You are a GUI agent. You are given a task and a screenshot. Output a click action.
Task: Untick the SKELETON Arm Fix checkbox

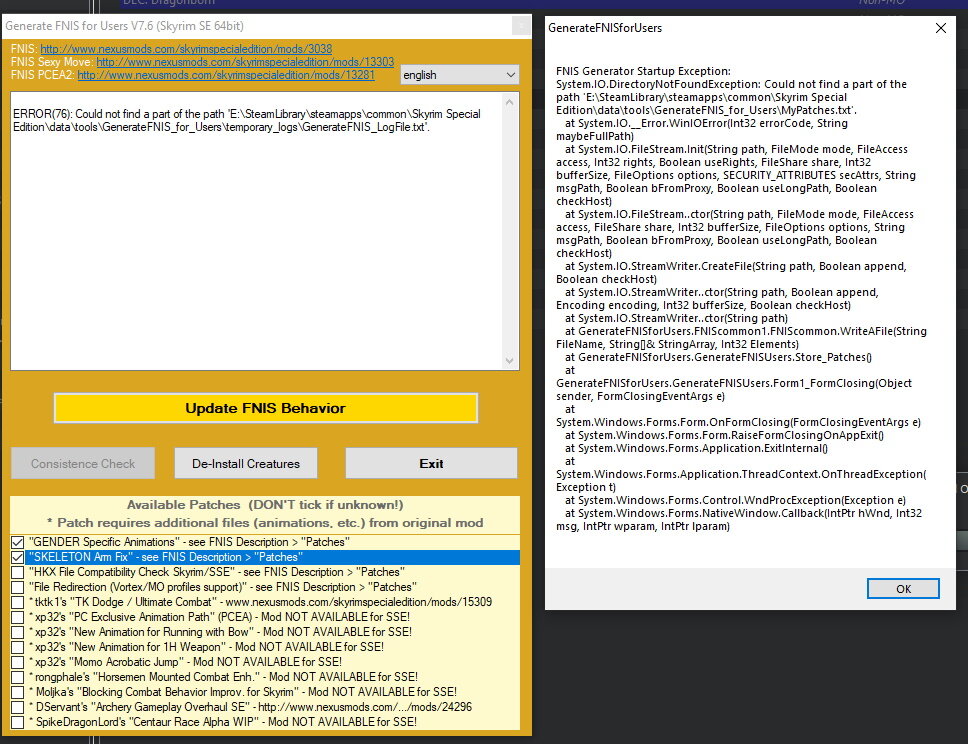point(17,557)
